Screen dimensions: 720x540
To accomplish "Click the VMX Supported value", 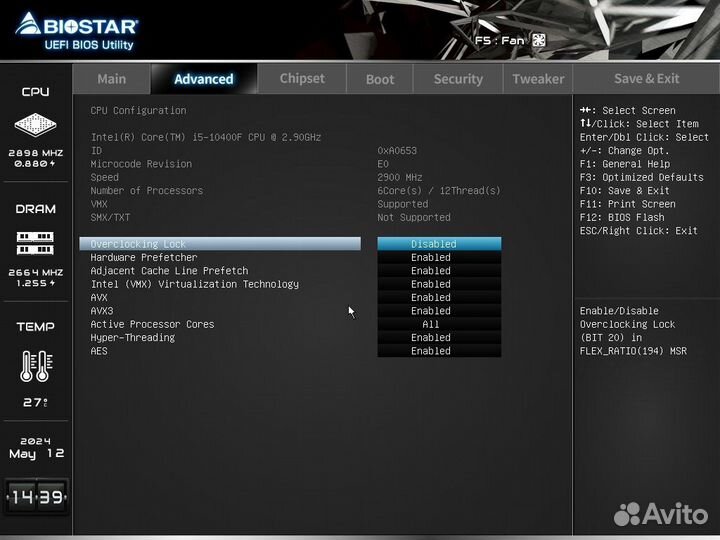I will click(403, 204).
